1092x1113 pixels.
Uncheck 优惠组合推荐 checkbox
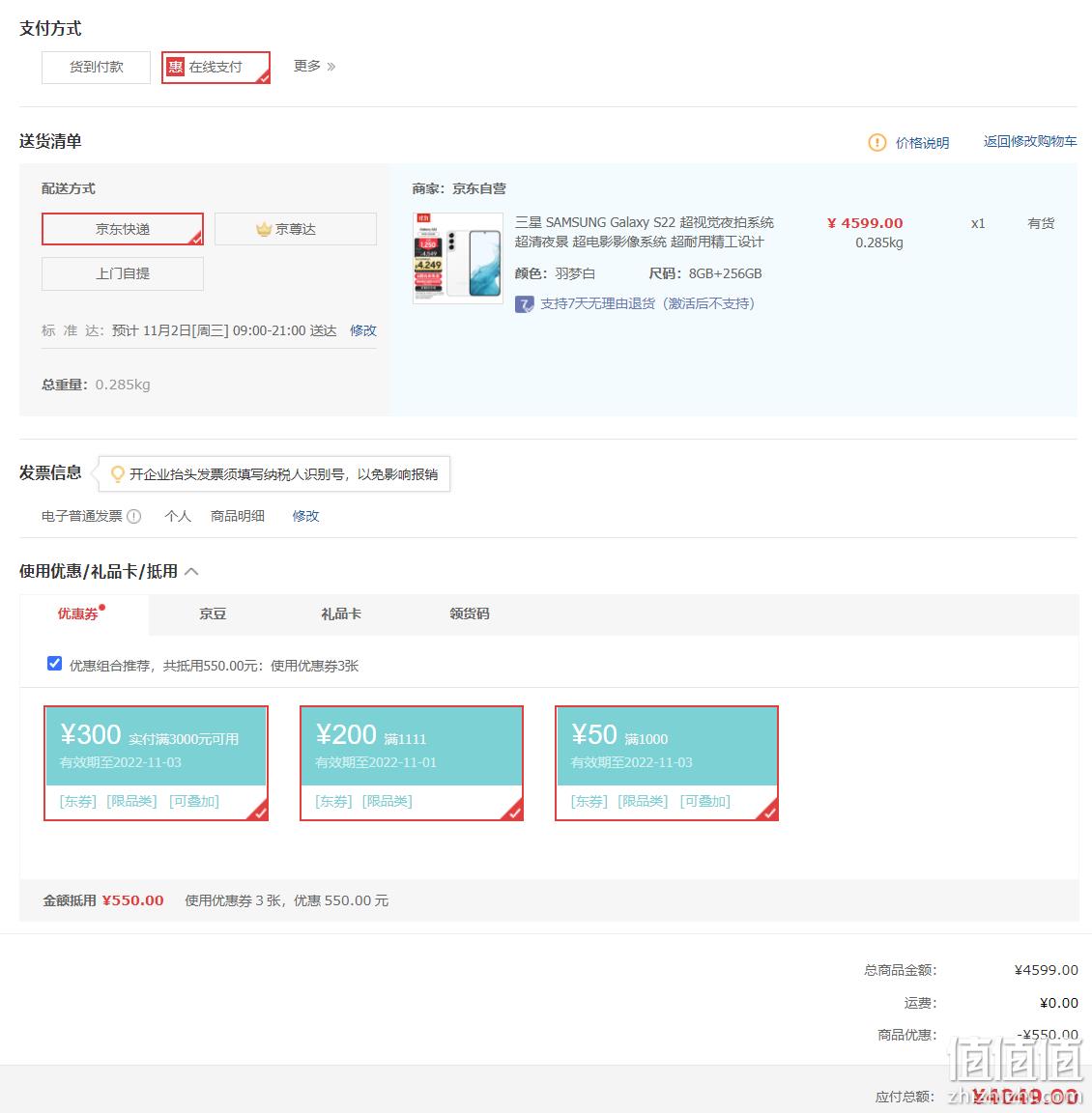tap(55, 663)
